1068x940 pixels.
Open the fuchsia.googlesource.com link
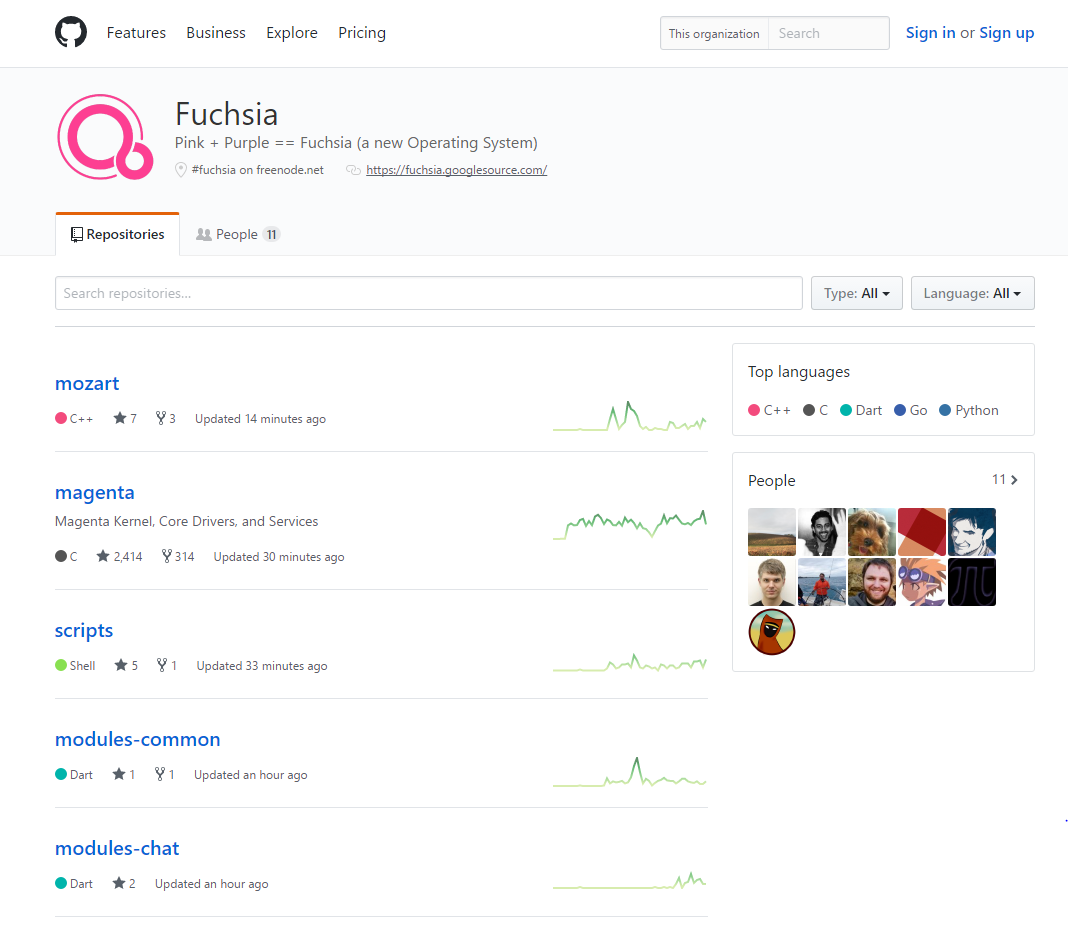[456, 170]
